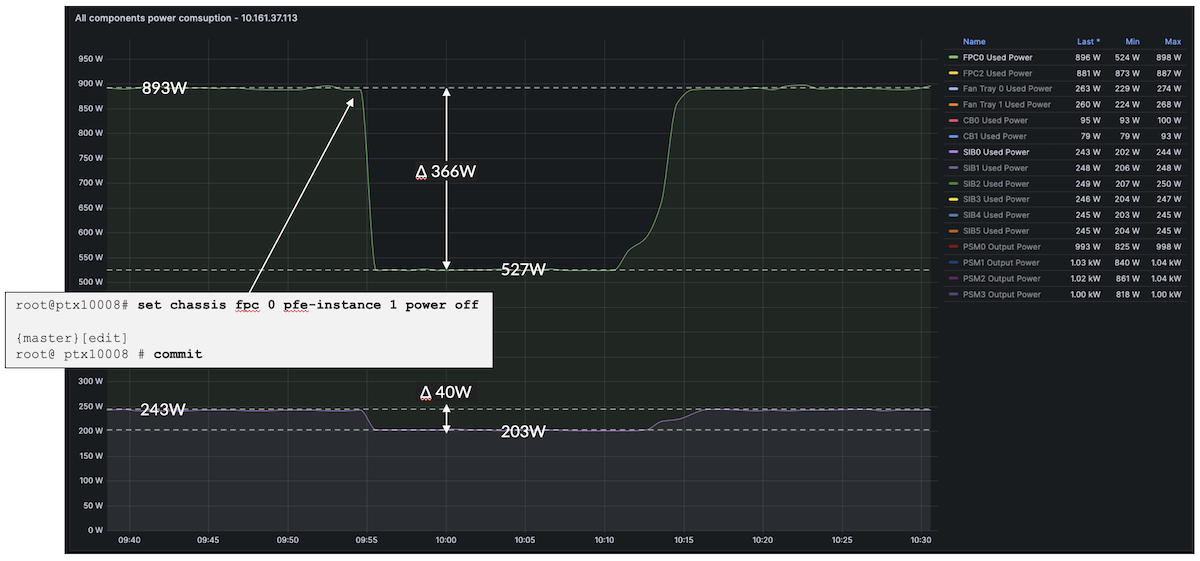Click the SIB3 Used Power color swatch

click(x=952, y=200)
